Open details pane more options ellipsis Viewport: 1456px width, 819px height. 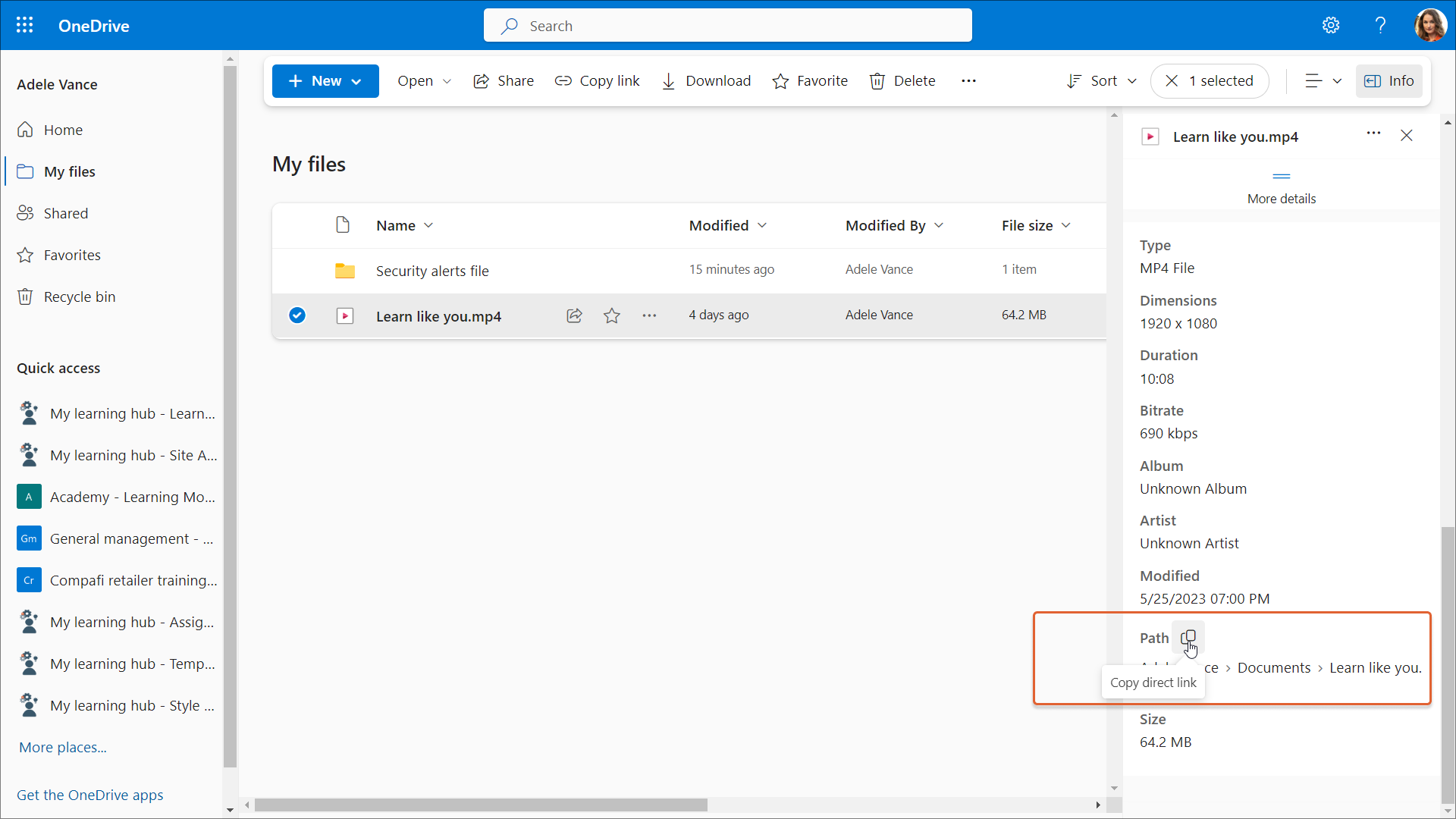[x=1373, y=133]
